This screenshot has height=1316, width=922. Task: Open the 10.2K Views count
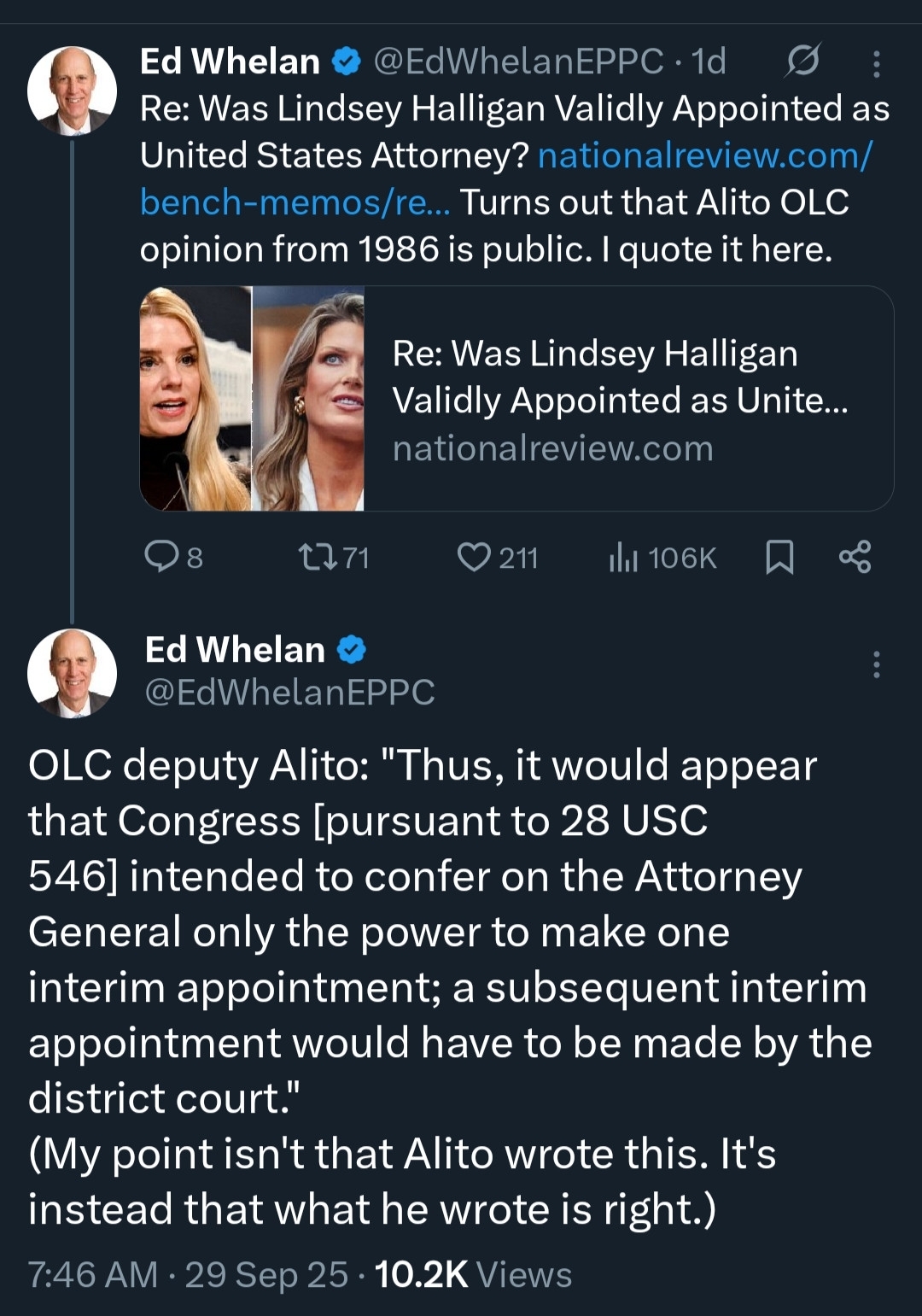(x=473, y=1274)
